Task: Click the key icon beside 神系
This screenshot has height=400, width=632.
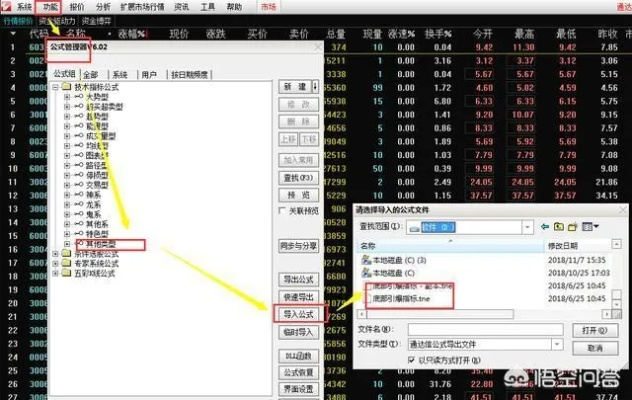Action: point(79,195)
